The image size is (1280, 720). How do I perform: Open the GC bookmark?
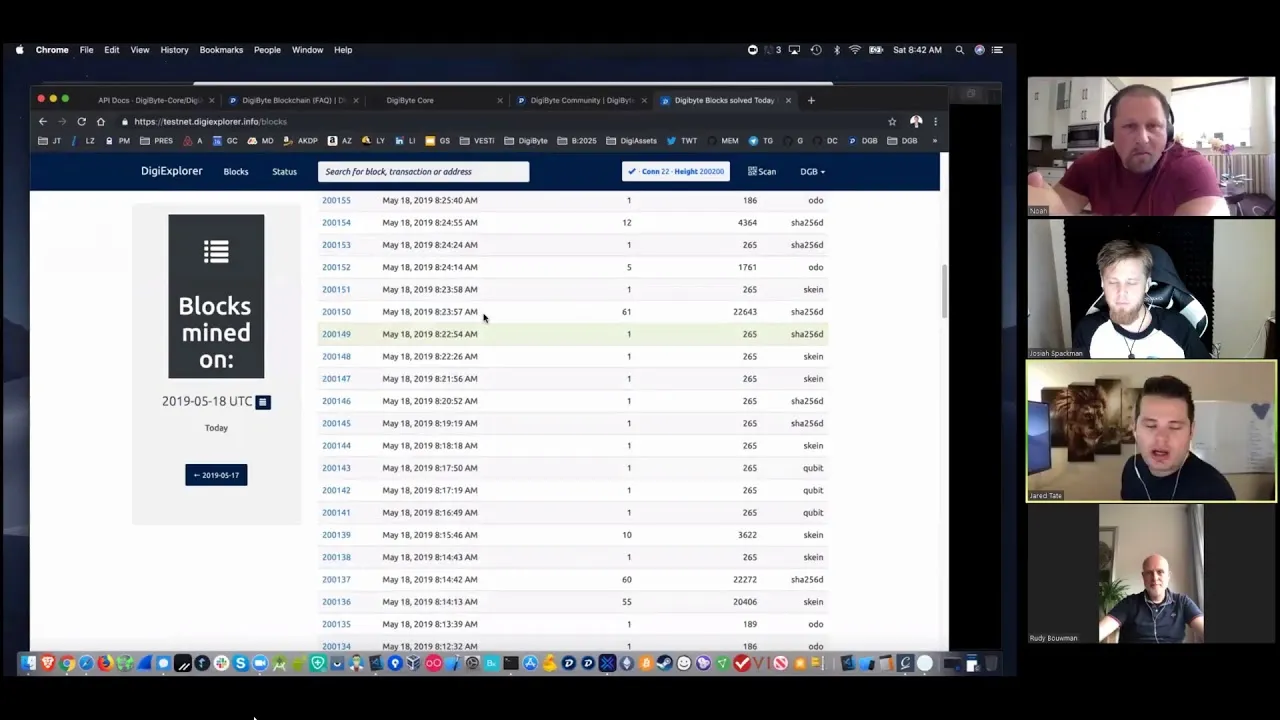(225, 141)
